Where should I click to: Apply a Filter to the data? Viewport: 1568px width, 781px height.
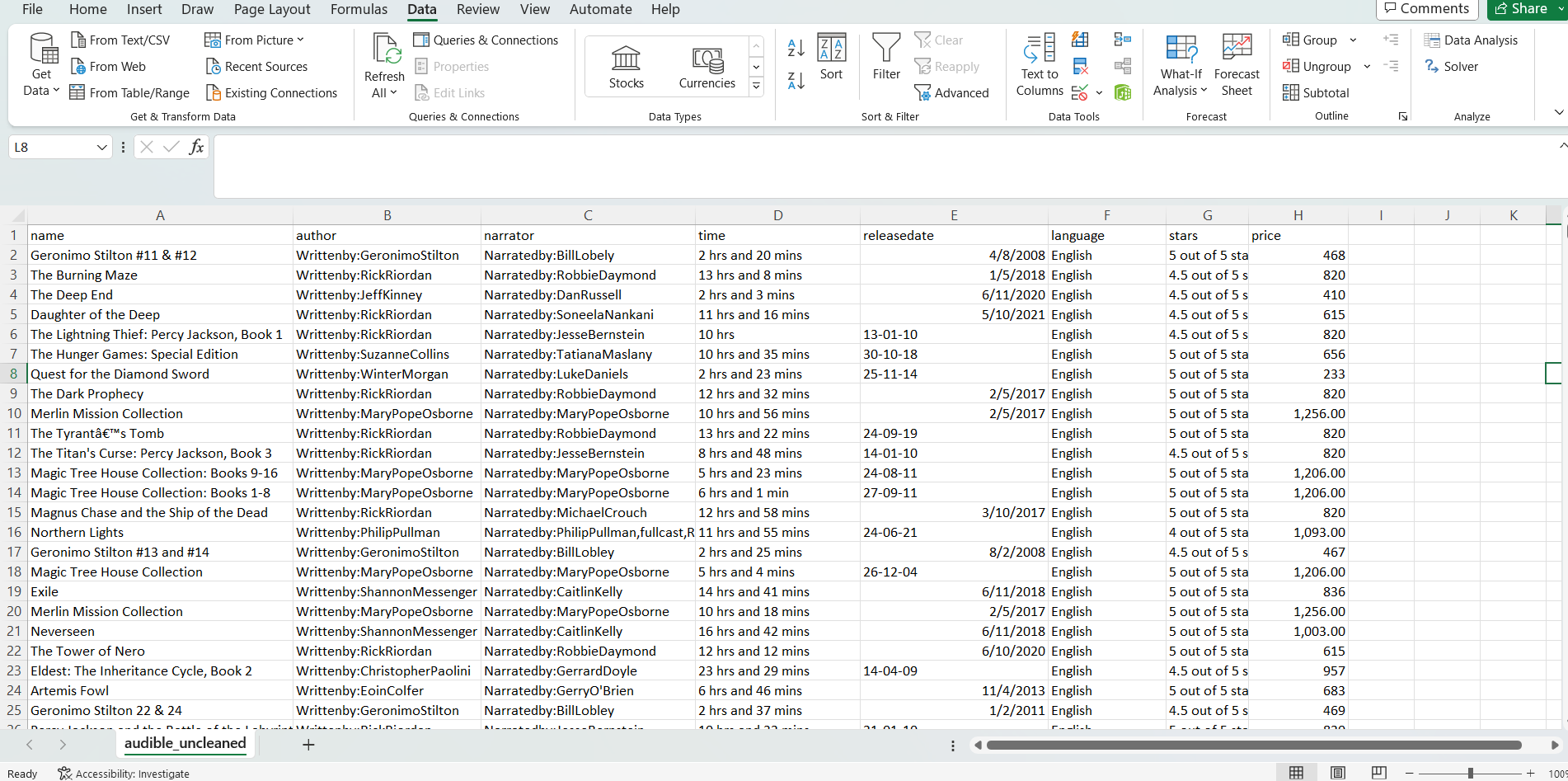click(885, 59)
